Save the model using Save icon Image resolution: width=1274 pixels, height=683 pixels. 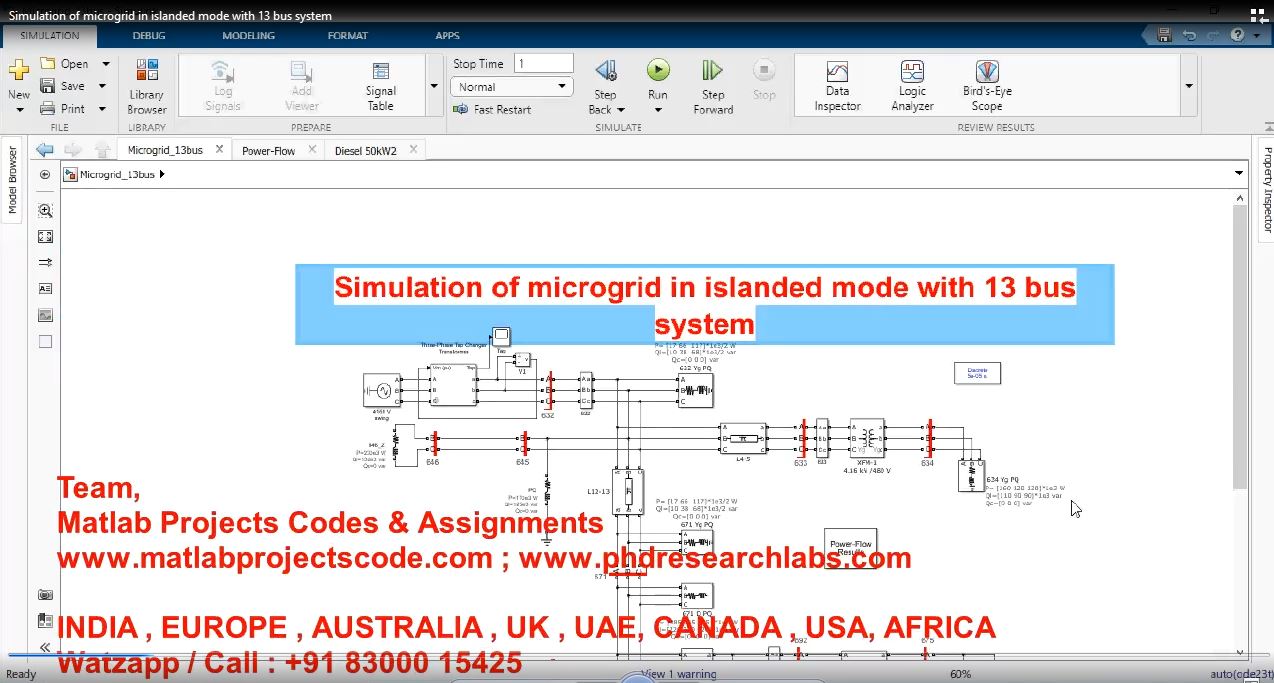click(48, 86)
